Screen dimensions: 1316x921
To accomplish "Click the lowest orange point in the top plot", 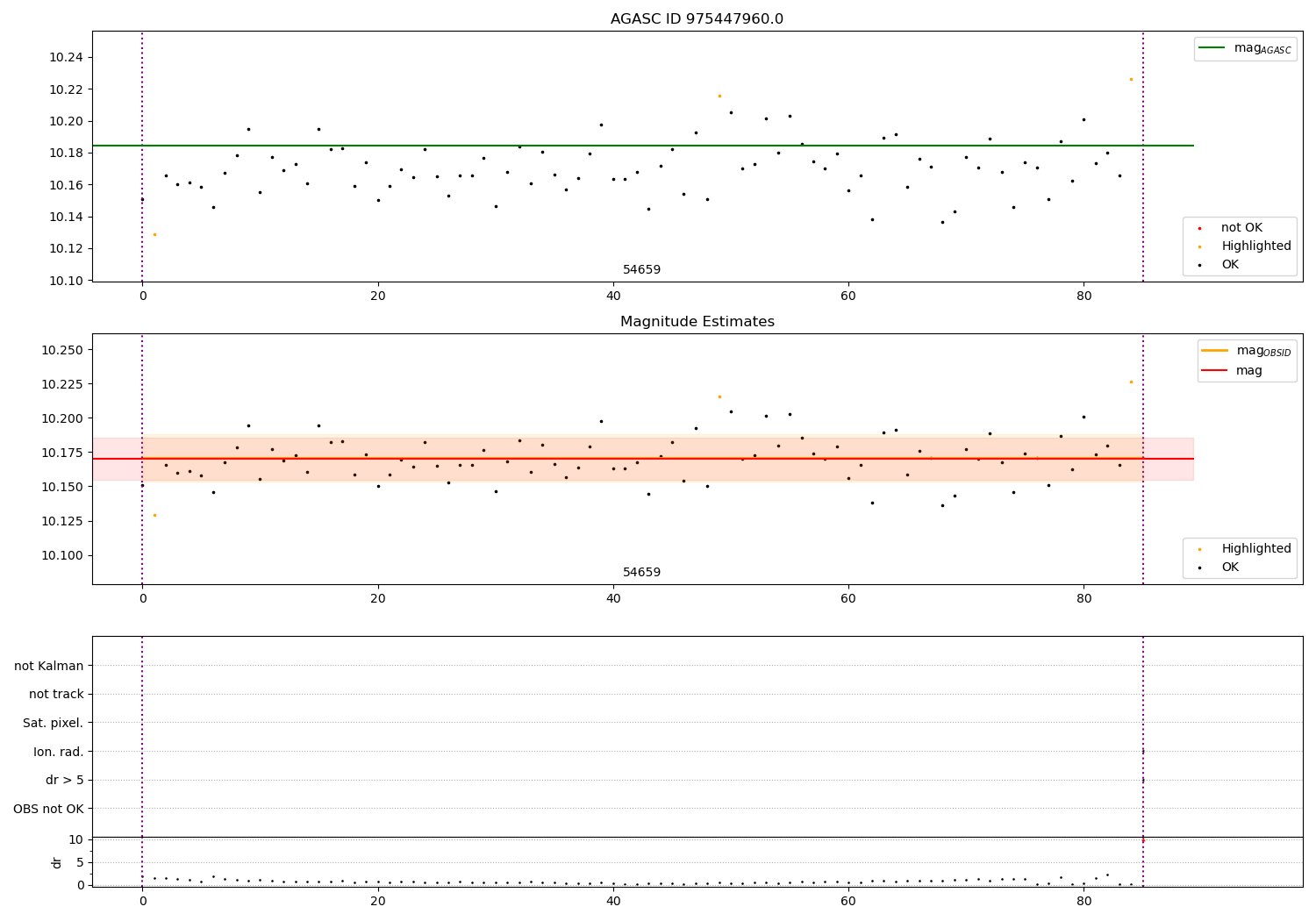I will tap(154, 234).
